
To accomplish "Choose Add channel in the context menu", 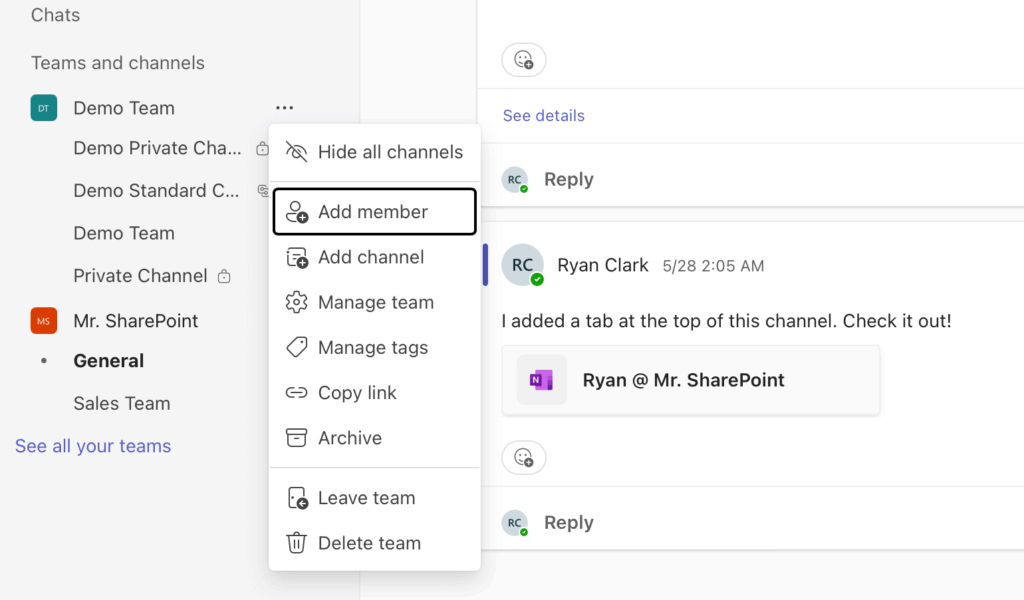I will tap(375, 257).
